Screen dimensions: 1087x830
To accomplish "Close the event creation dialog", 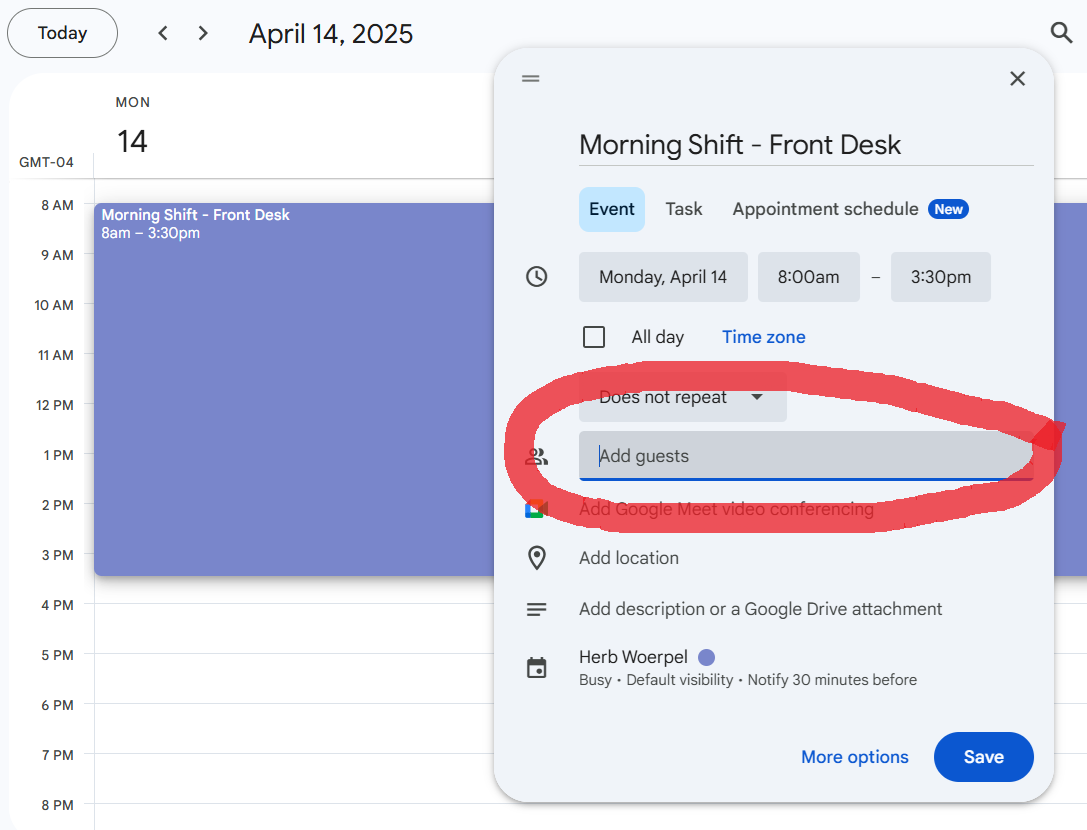I will (x=1017, y=79).
